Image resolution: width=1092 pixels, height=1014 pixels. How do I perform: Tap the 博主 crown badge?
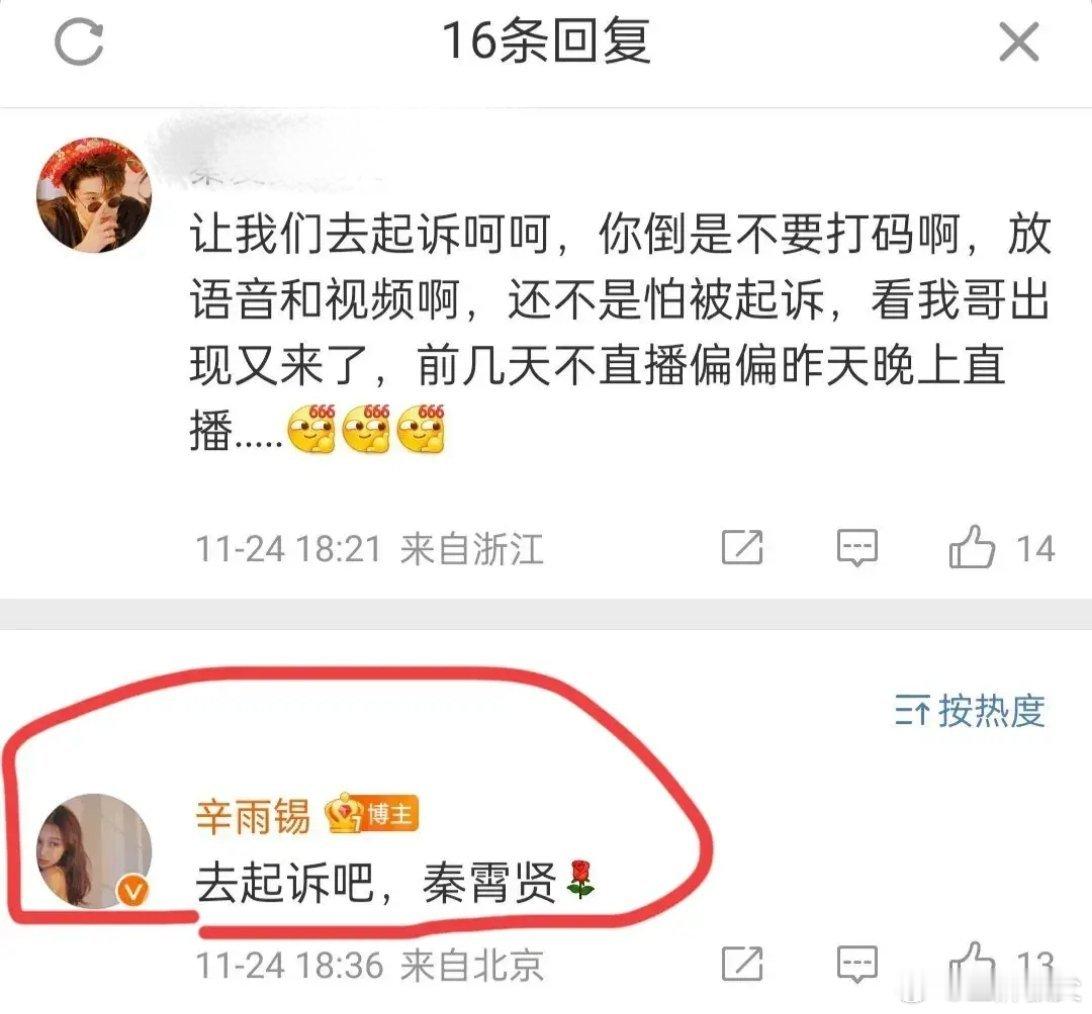tap(372, 813)
